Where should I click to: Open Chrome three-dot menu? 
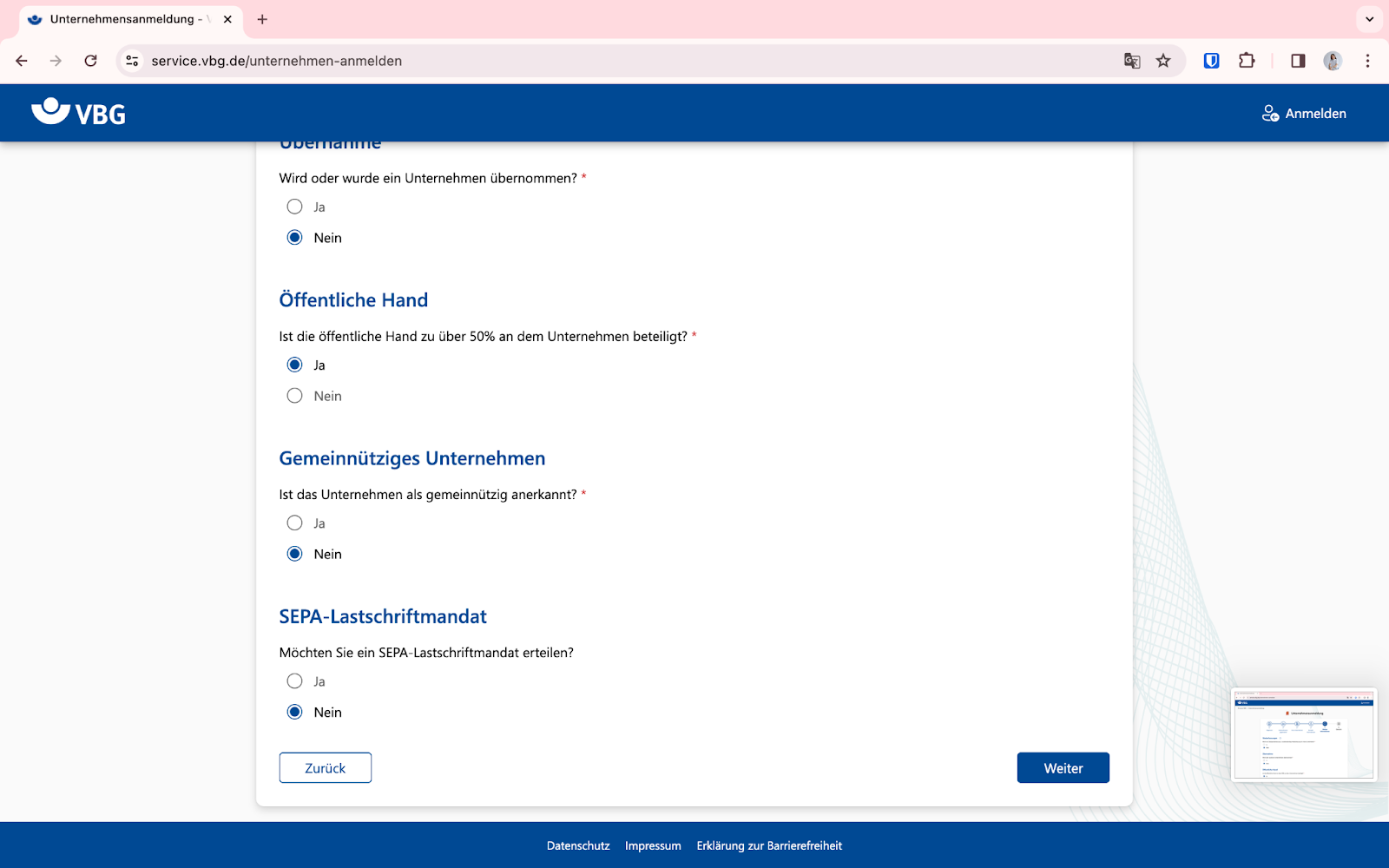[1367, 61]
